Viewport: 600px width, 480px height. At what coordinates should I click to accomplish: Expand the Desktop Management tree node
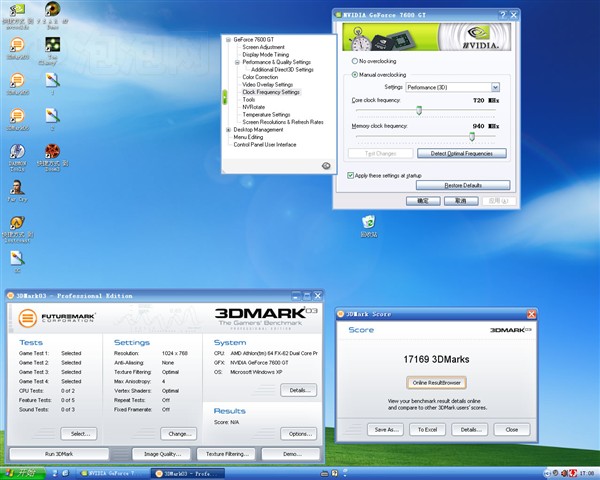click(x=228, y=130)
